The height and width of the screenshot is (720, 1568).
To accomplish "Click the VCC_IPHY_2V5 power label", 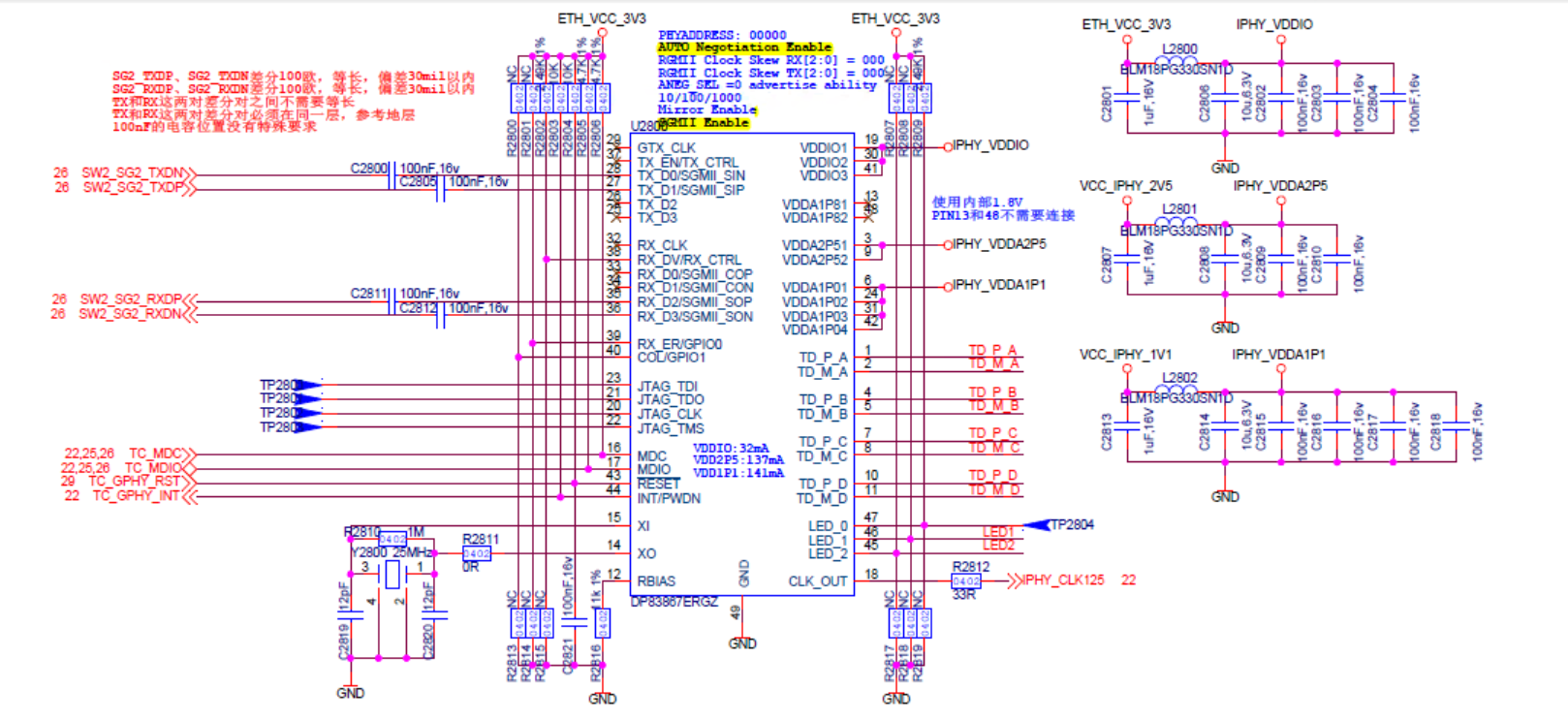I will pos(1126,186).
